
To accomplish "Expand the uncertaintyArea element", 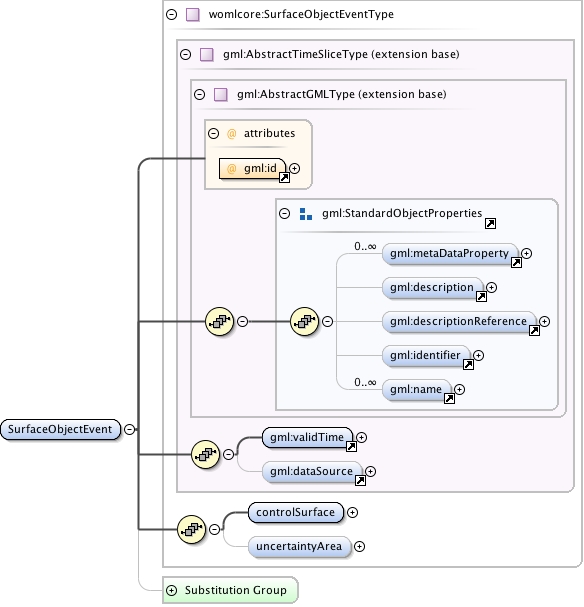I will [360, 547].
